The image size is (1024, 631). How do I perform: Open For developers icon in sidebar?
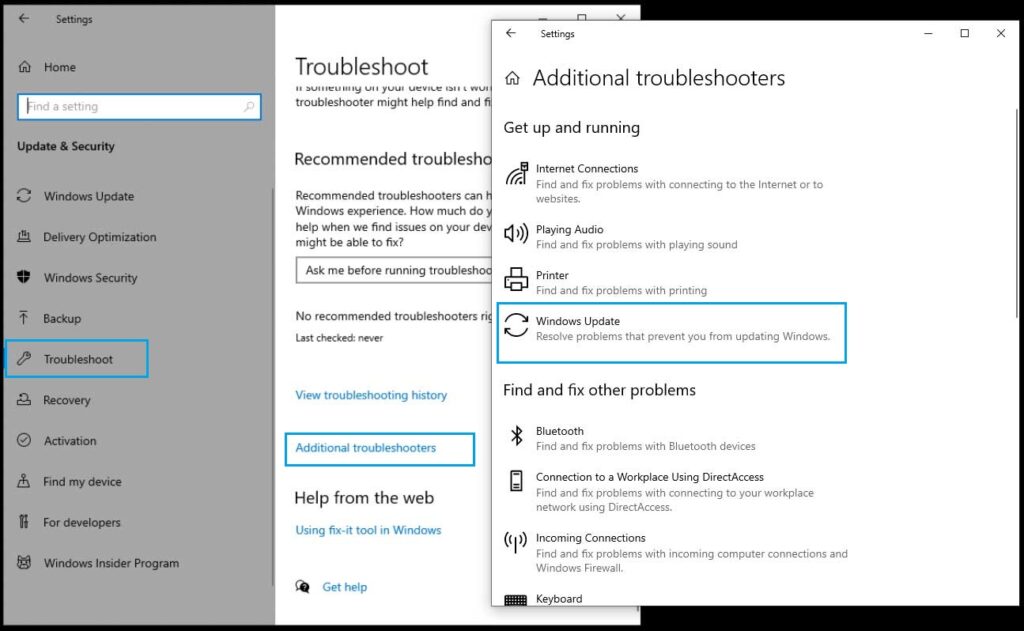(24, 521)
